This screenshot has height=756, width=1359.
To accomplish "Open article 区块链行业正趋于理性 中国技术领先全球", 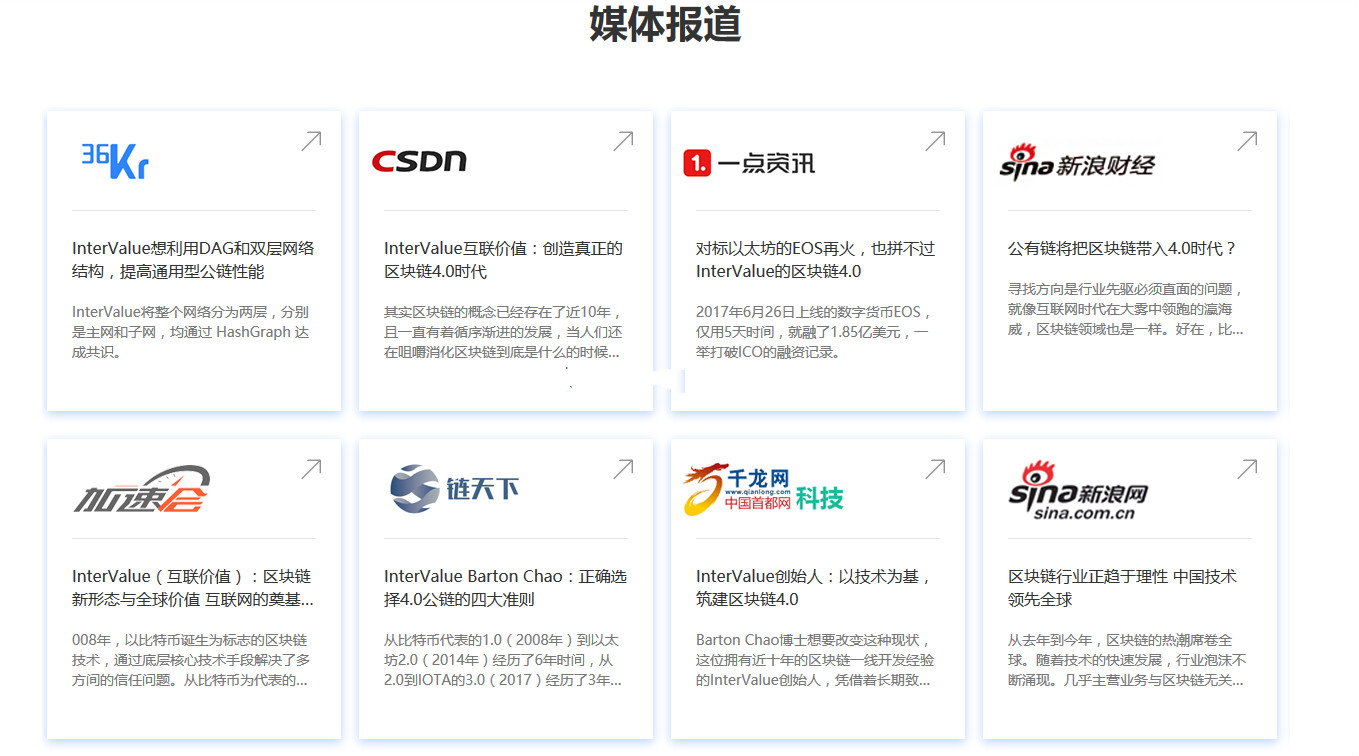I will [x=1122, y=588].
